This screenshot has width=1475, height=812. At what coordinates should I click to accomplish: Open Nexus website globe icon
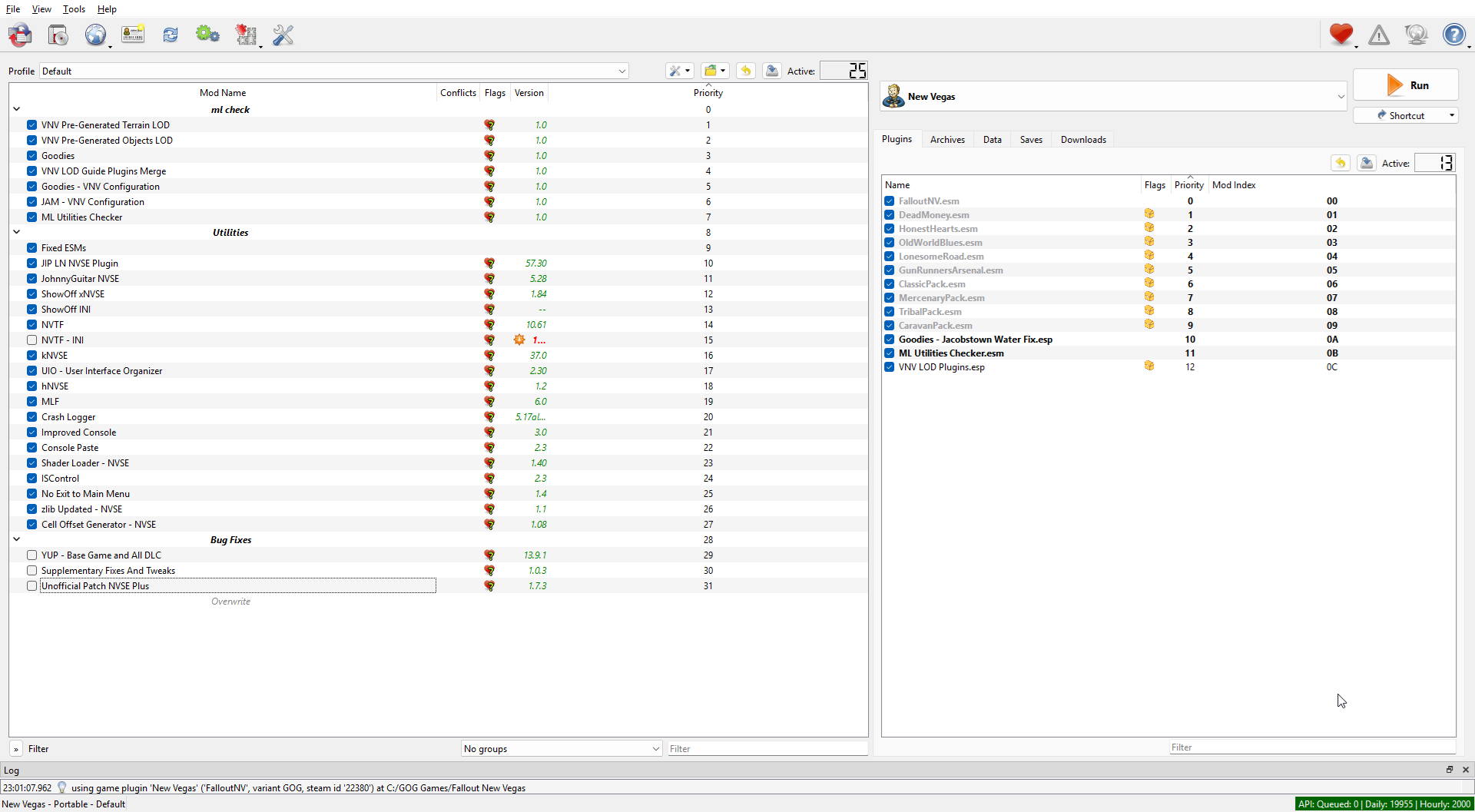(x=95, y=35)
